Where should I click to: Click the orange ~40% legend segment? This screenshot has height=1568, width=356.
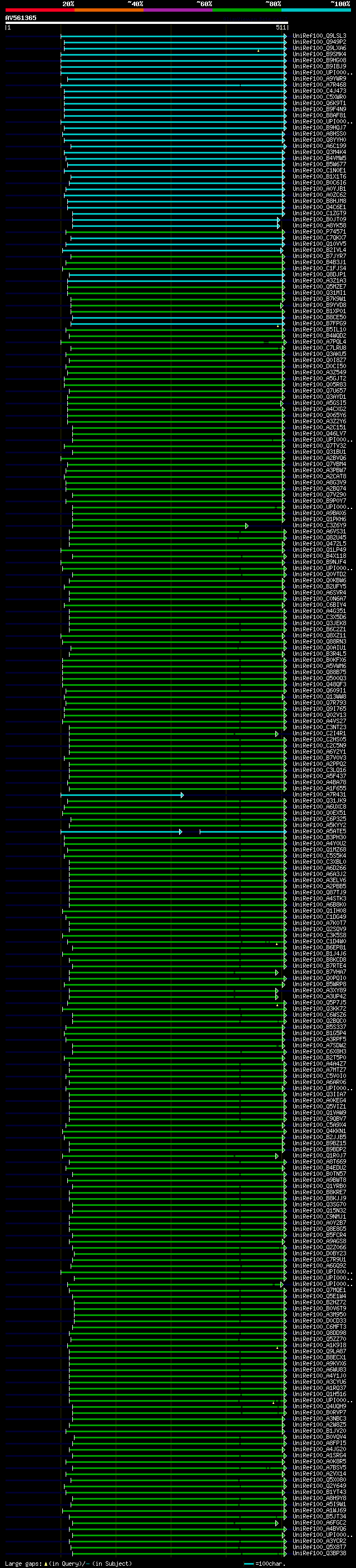click(109, 10)
